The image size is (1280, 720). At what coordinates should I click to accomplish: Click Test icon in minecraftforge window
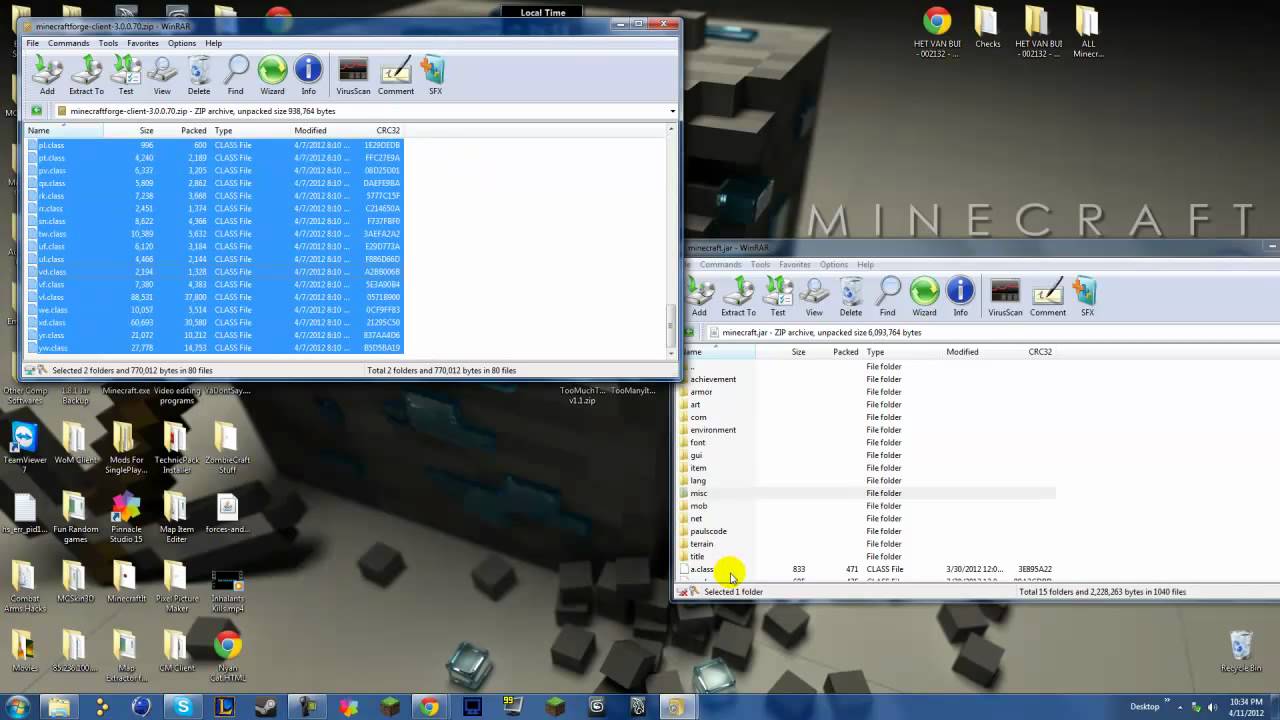point(126,75)
